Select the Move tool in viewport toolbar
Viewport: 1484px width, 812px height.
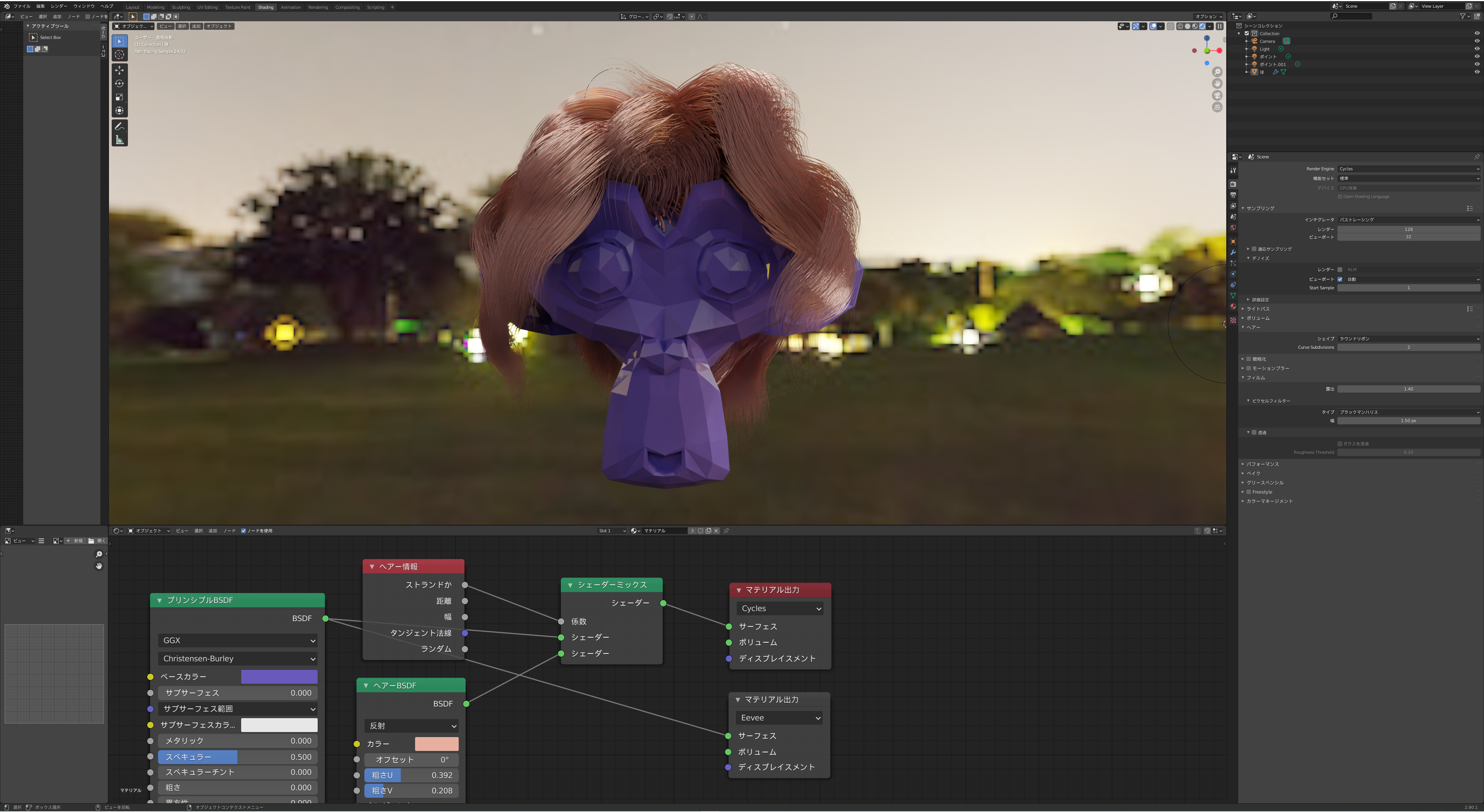119,70
